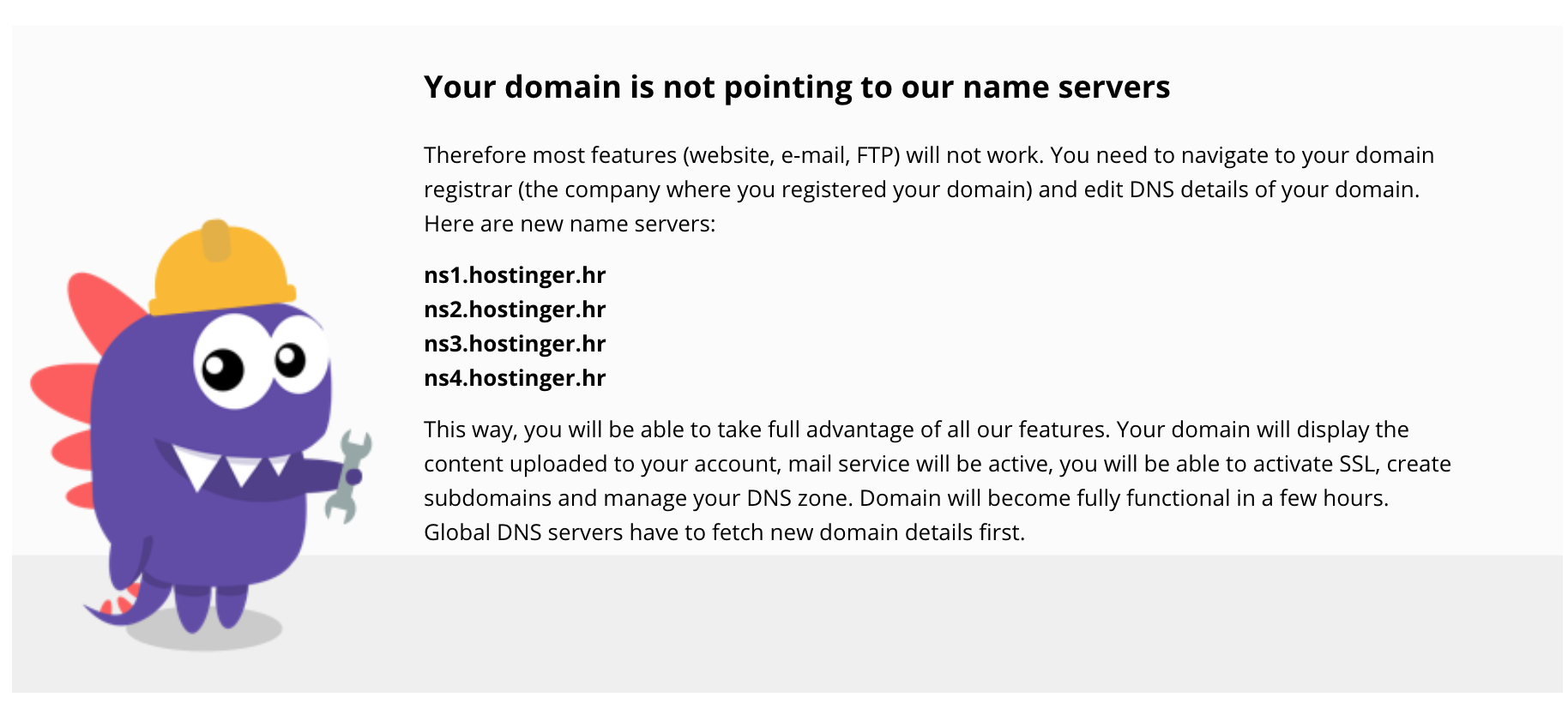Click the text 'Here are new name servers:'
Viewport: 1568px width, 703px height.
[x=570, y=224]
